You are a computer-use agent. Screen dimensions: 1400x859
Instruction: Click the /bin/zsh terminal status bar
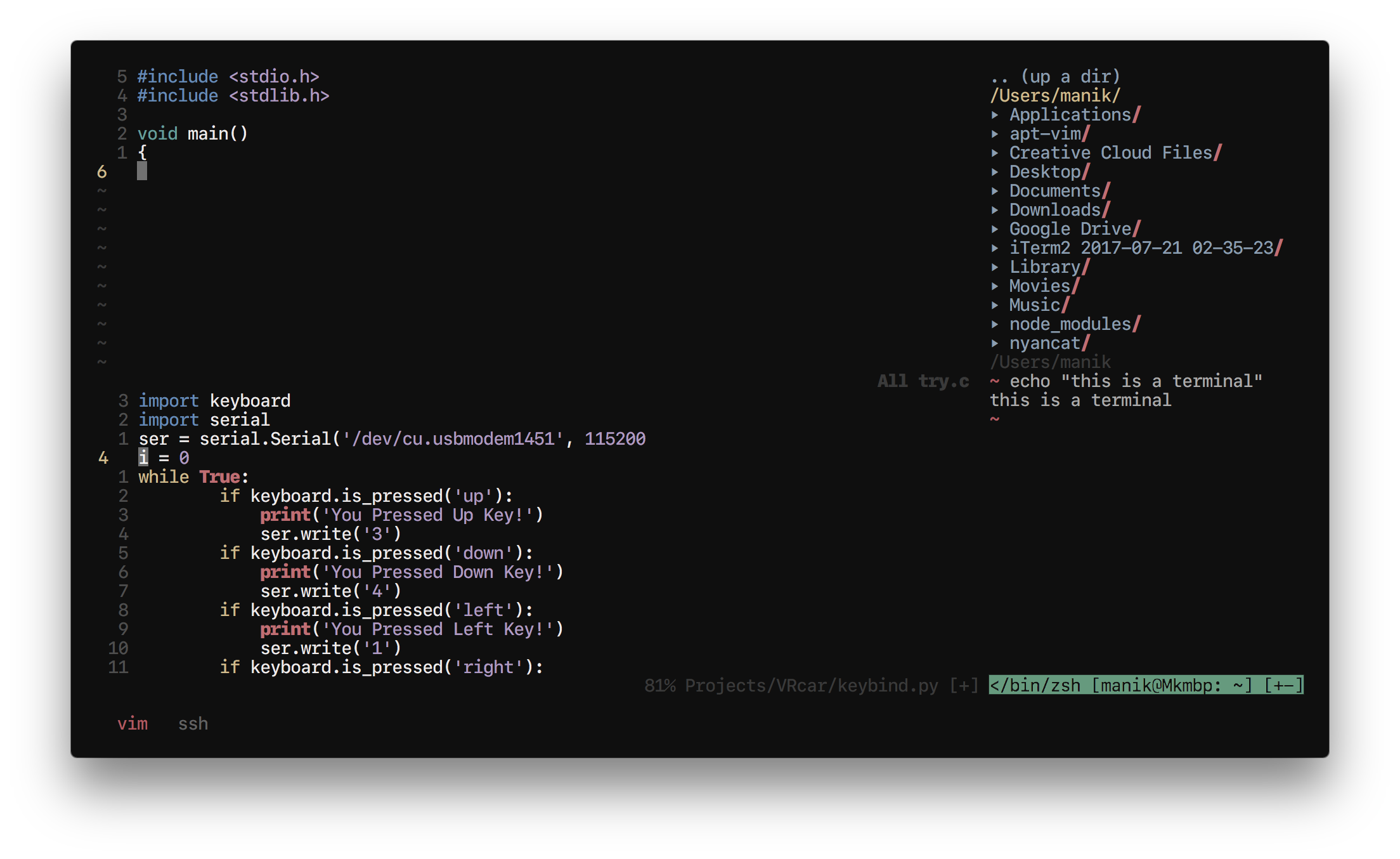coord(1146,686)
